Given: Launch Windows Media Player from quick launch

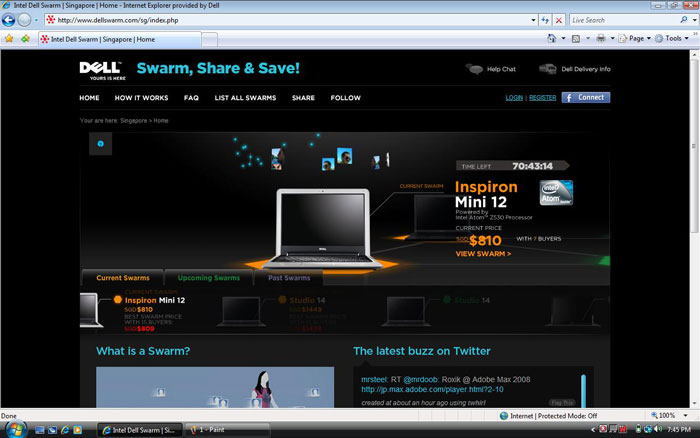Looking at the screenshot, I should click(x=78, y=430).
